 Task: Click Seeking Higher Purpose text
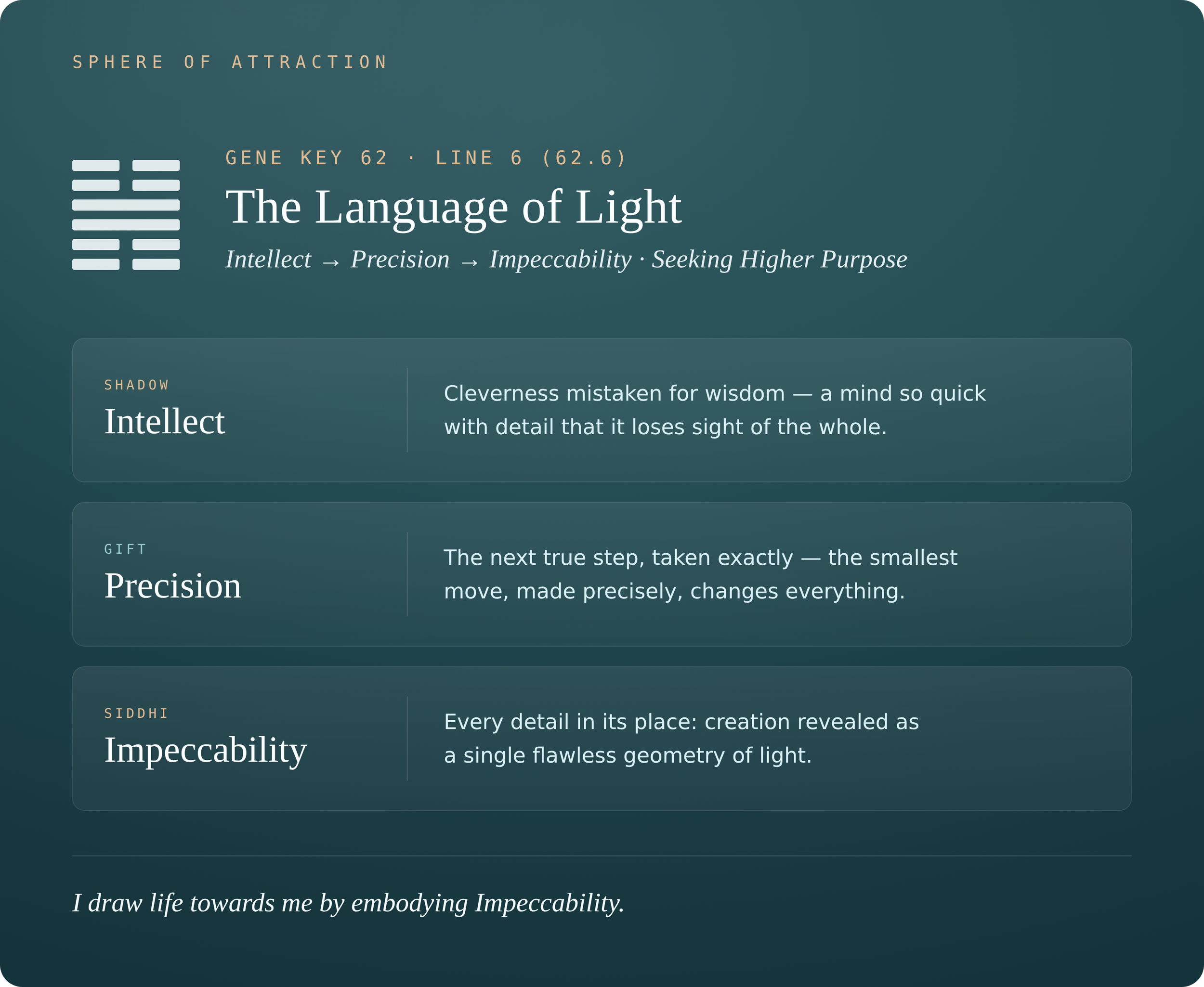click(779, 260)
